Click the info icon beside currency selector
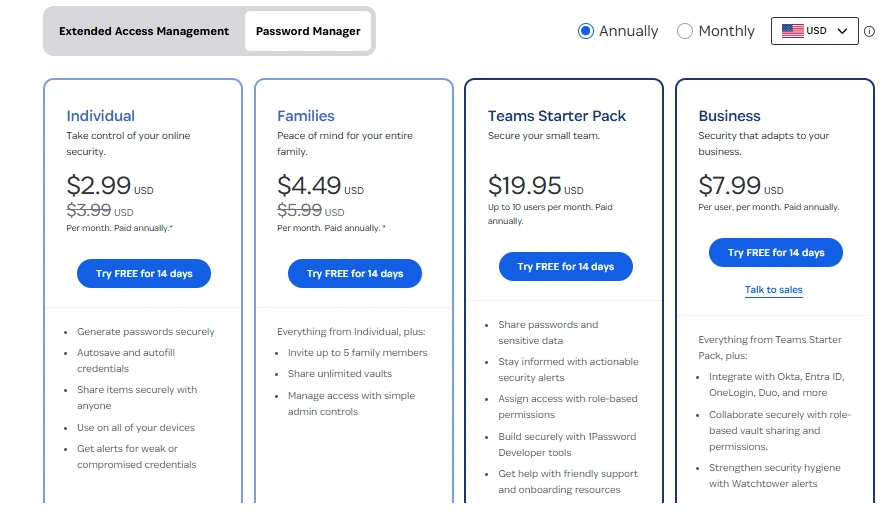Viewport: 894px width, 528px height. (869, 31)
